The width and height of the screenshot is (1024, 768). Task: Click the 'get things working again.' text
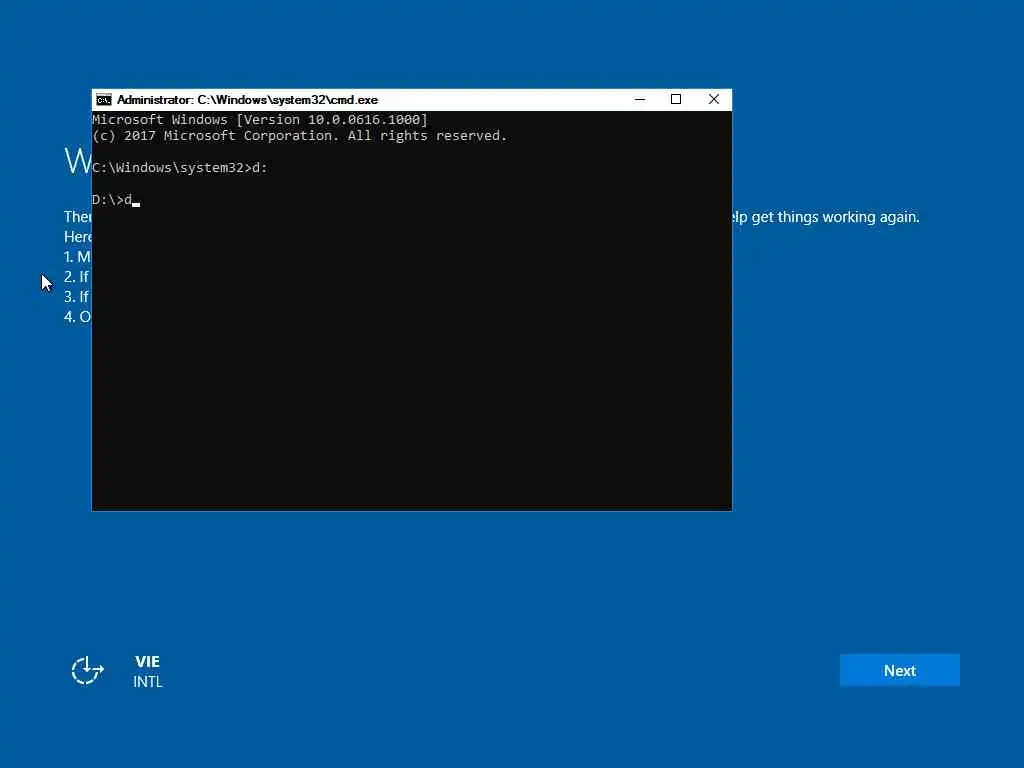click(835, 217)
